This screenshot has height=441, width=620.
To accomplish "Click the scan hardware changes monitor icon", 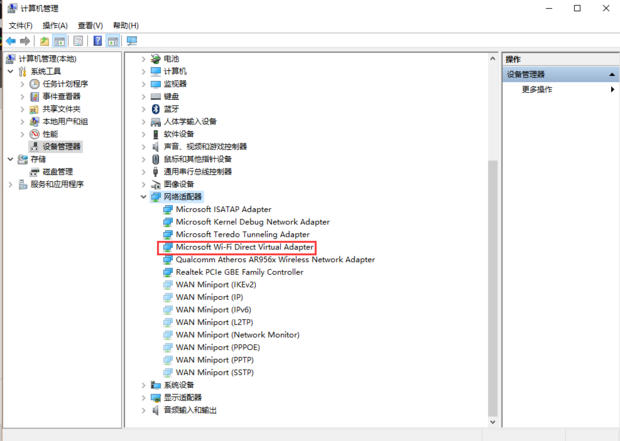I will [132, 41].
